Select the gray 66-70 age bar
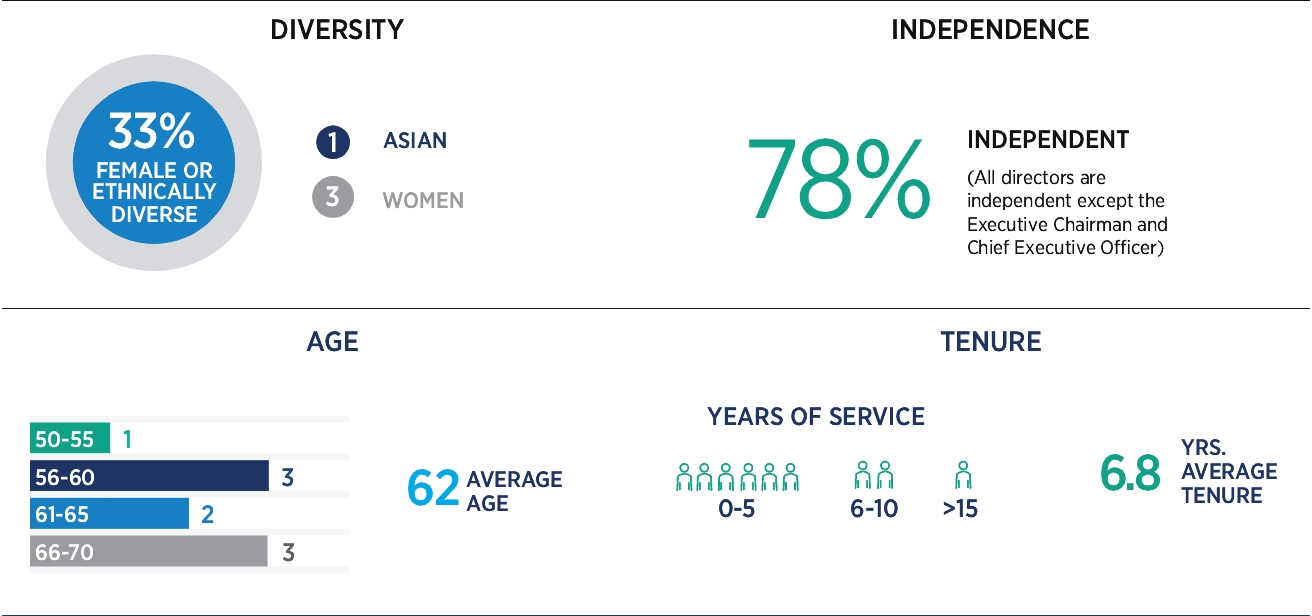Screen dimensions: 1312x616 coord(149,552)
